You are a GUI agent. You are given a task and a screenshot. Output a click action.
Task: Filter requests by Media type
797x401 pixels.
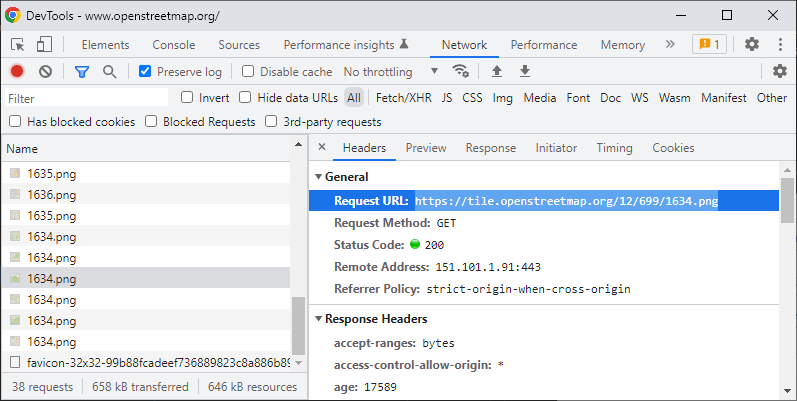(x=540, y=98)
